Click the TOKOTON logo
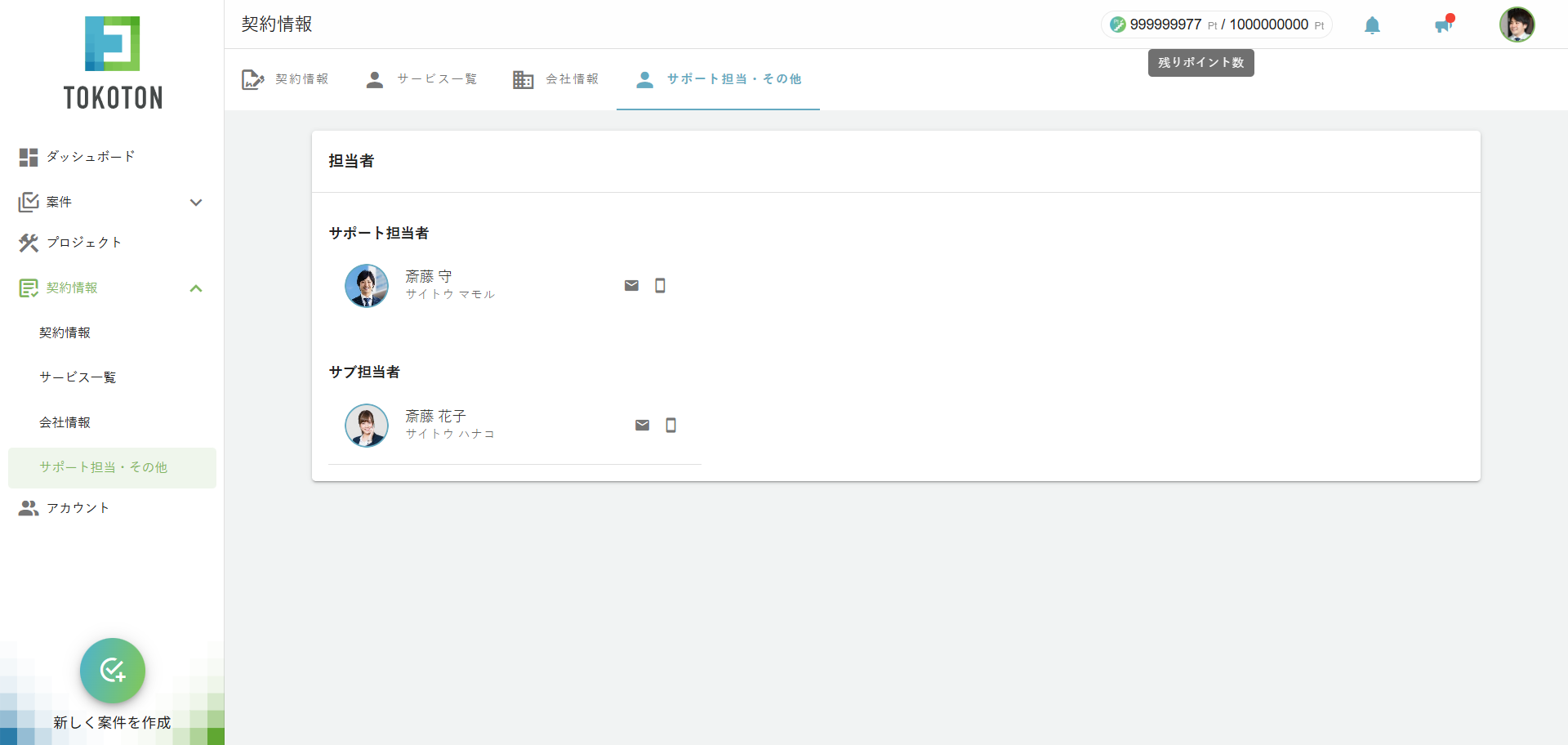 [x=112, y=61]
